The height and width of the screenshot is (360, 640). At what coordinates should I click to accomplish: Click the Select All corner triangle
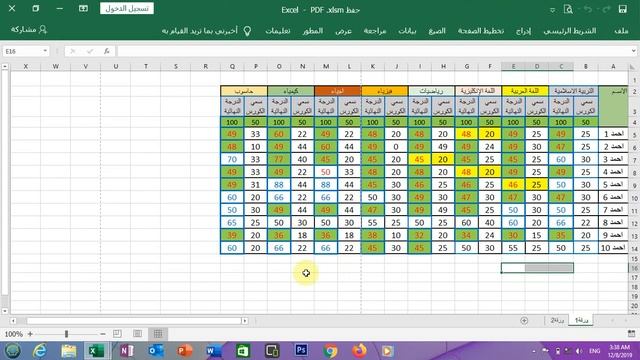[633, 67]
